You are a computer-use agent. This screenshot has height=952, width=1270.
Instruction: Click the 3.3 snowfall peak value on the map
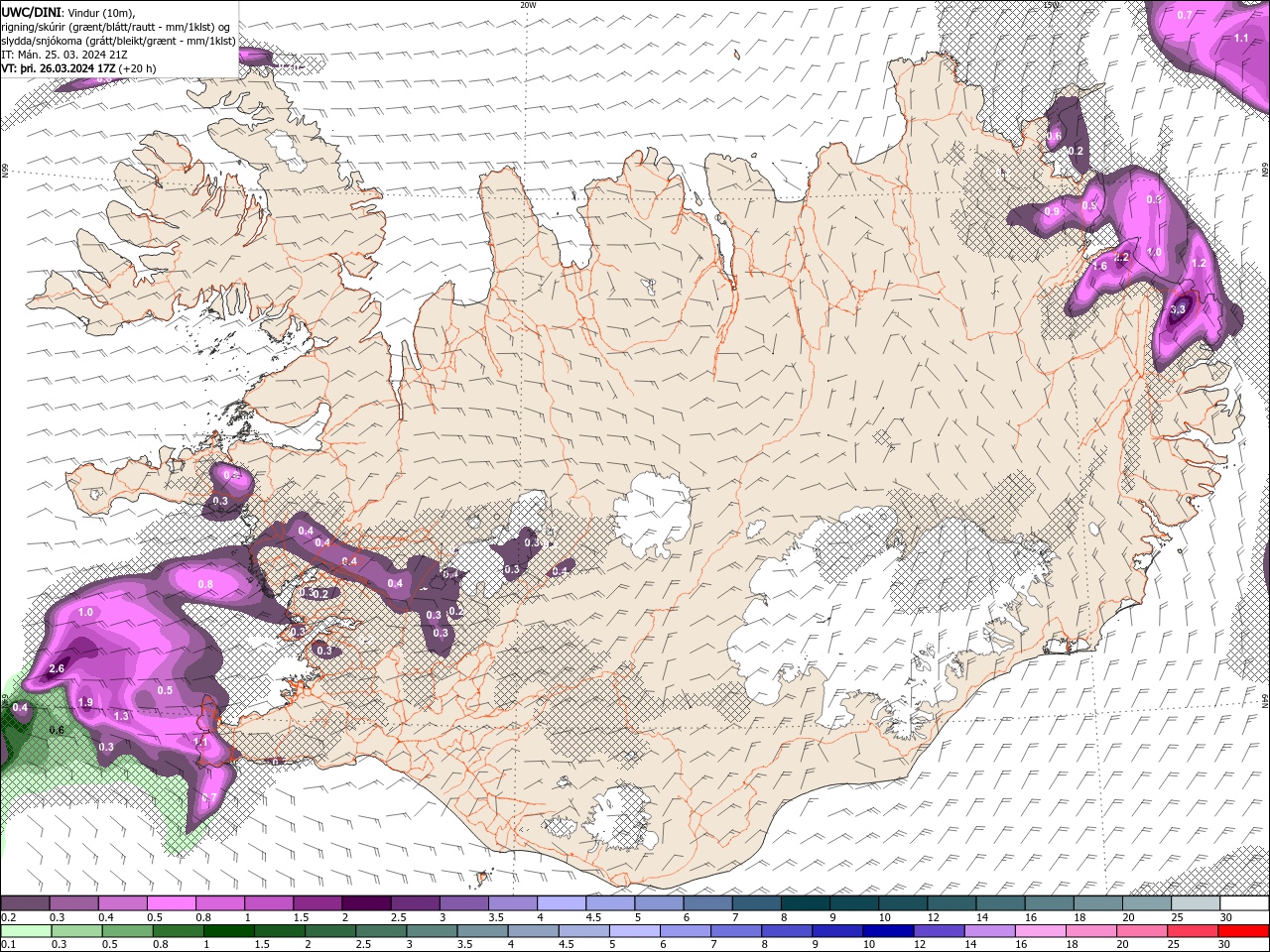click(x=1178, y=310)
